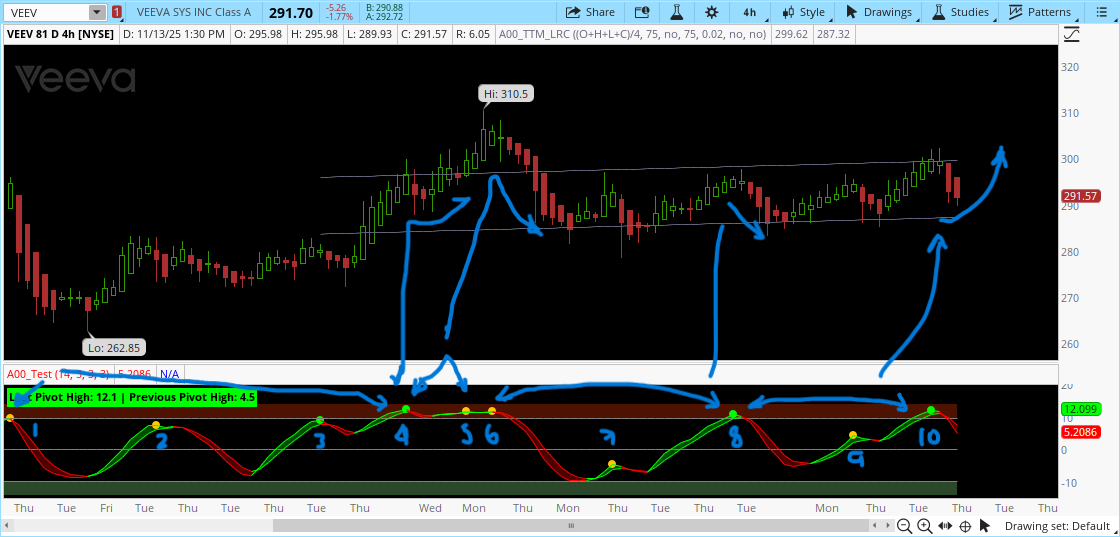The image size is (1120, 537).
Task: Open the 4h timeframe selector
Action: coord(749,12)
